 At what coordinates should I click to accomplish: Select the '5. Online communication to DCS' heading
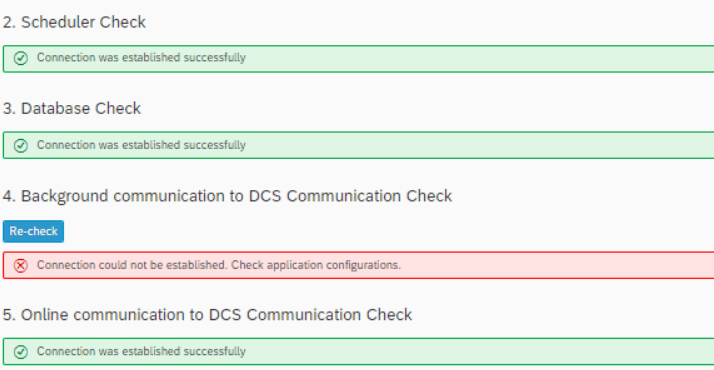click(x=207, y=314)
